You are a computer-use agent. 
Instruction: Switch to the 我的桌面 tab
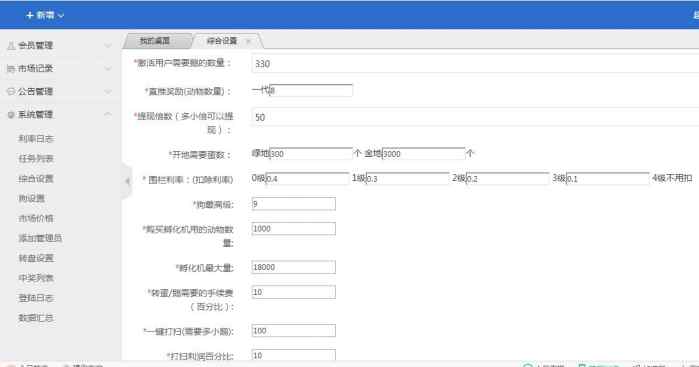(155, 41)
